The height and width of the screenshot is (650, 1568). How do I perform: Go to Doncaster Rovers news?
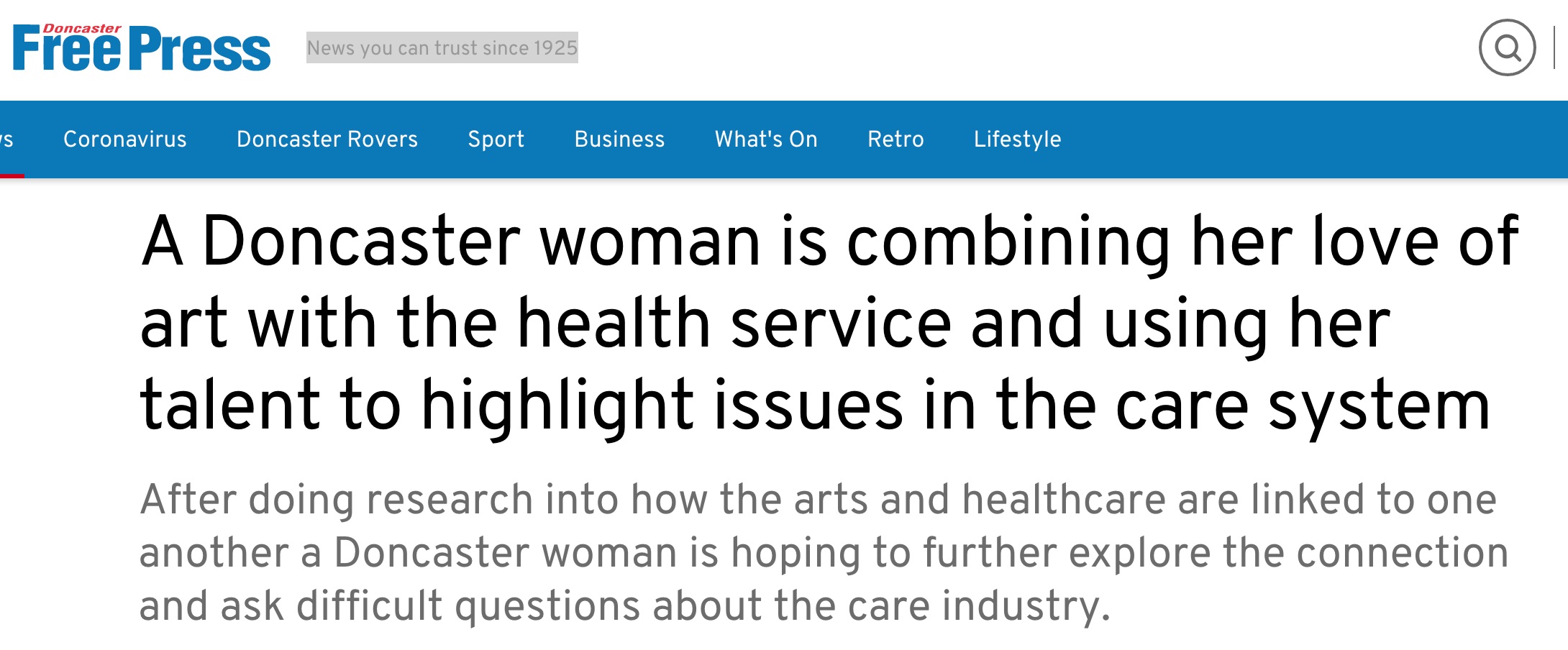(327, 139)
